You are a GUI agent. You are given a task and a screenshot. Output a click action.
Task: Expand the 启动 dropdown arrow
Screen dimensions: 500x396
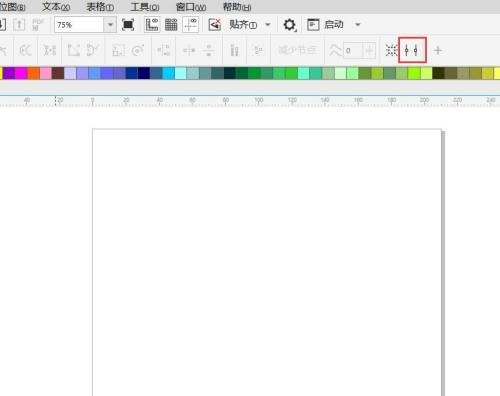(358, 25)
